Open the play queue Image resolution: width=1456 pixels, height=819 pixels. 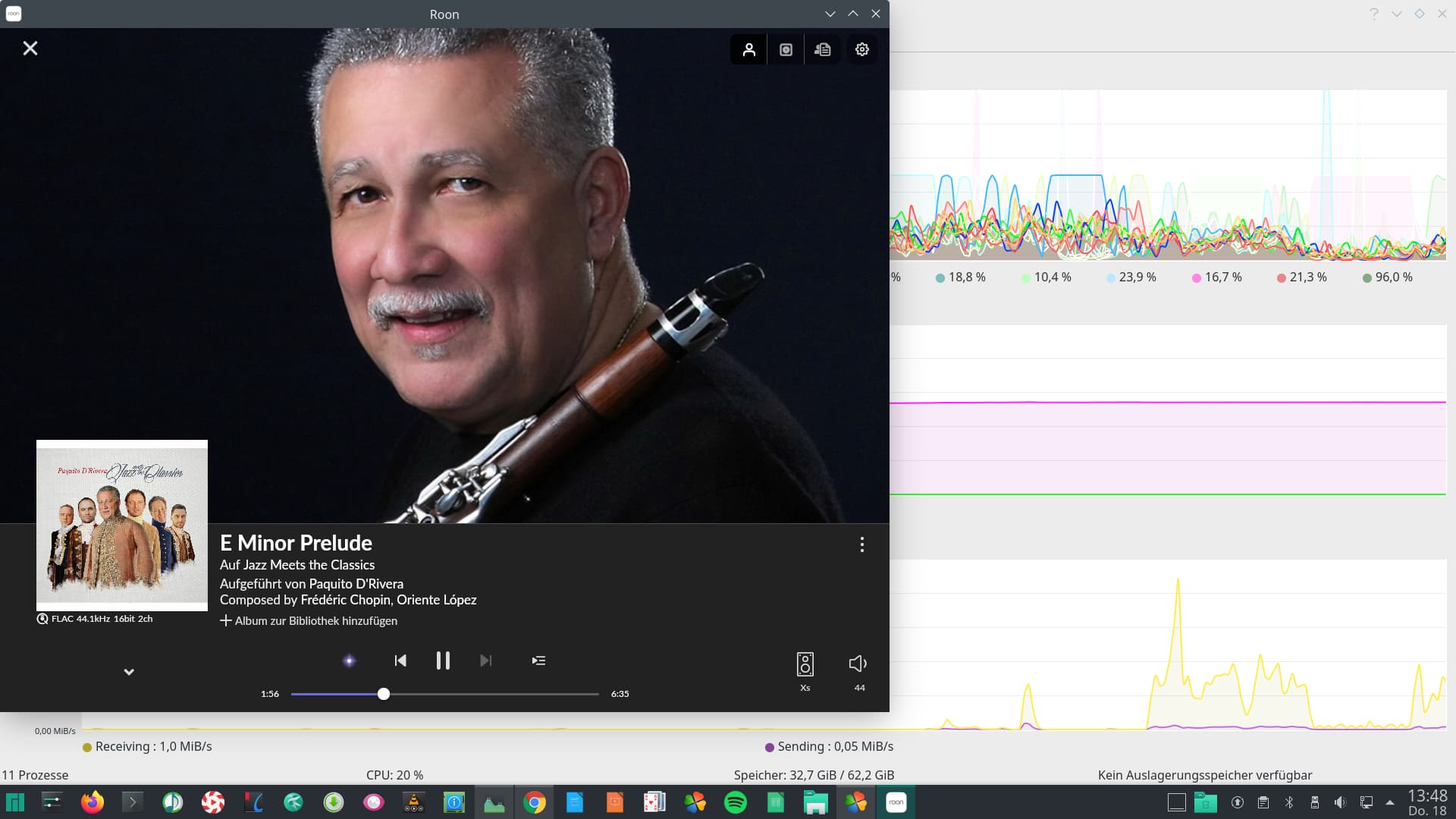pos(538,661)
